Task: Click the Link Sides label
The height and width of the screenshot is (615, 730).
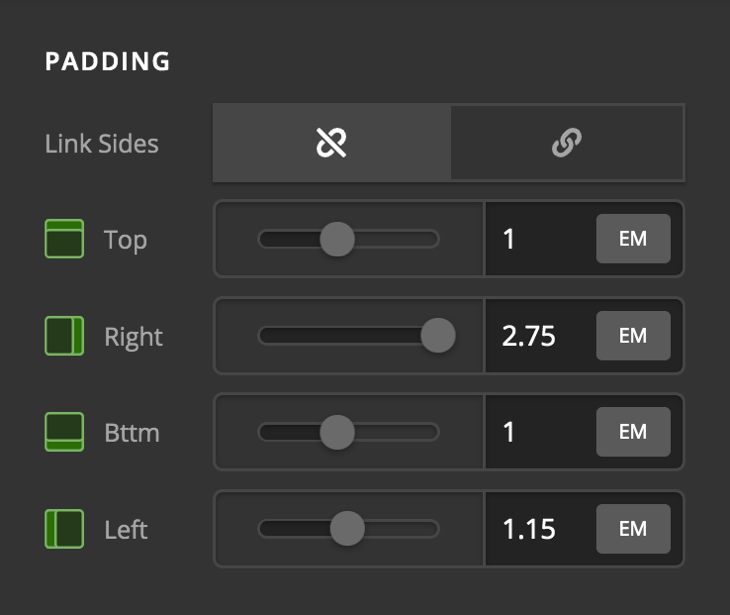Action: (102, 144)
